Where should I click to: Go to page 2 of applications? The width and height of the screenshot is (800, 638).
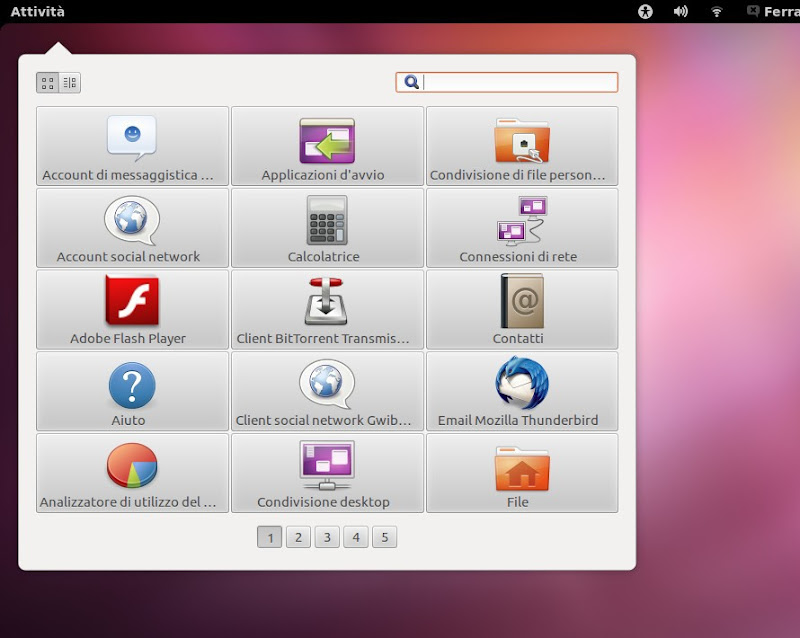tap(298, 537)
